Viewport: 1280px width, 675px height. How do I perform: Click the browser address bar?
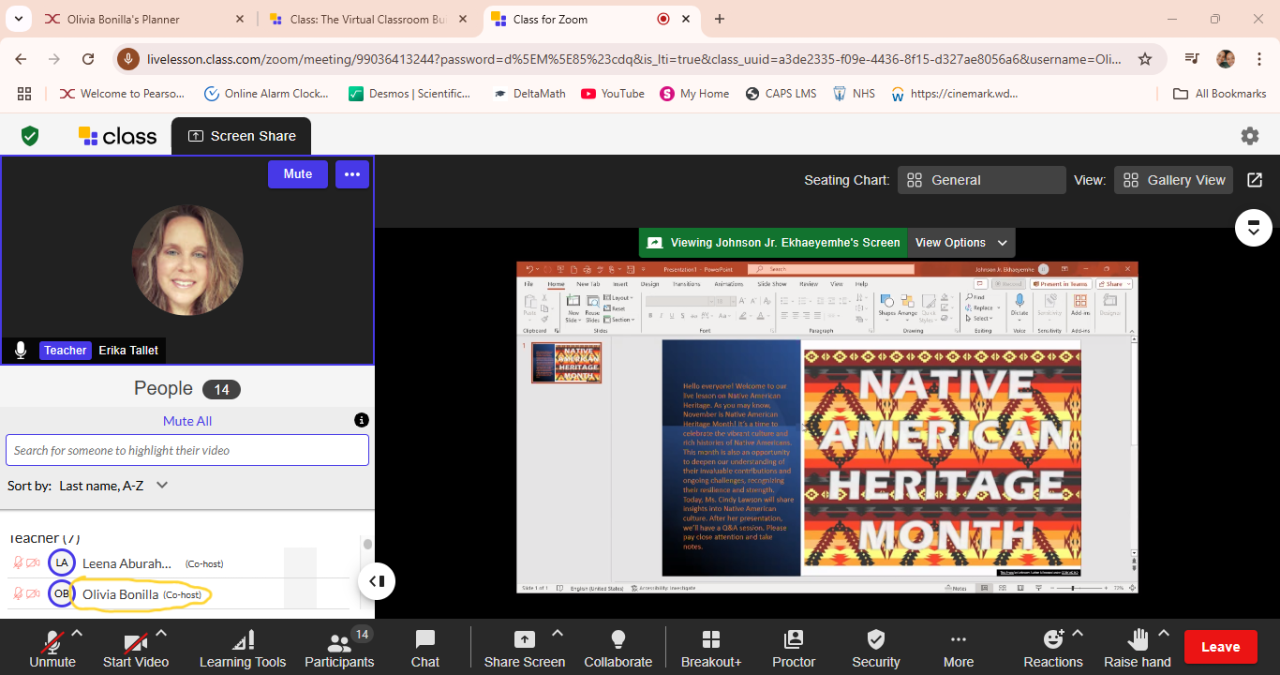click(x=633, y=59)
